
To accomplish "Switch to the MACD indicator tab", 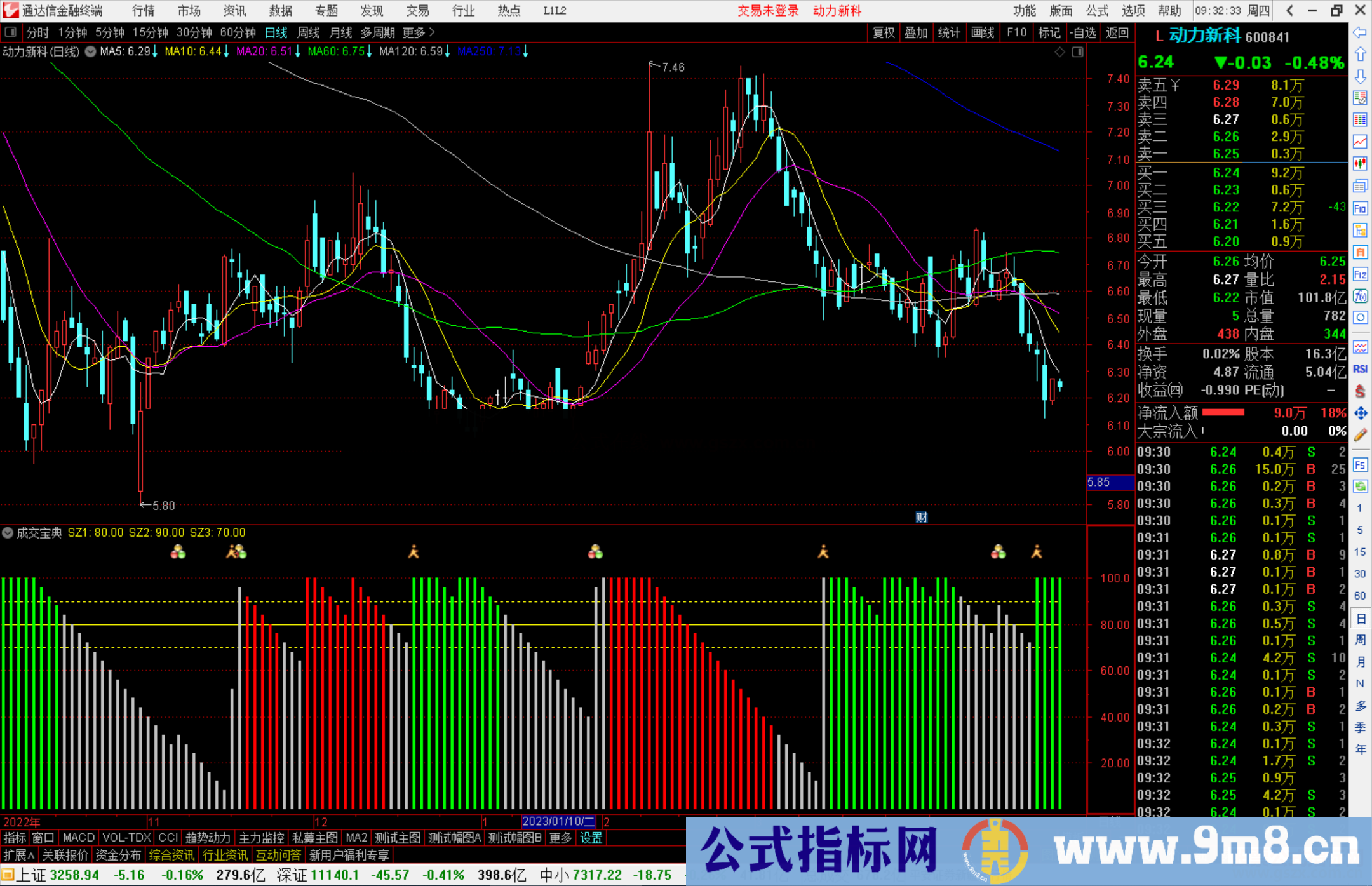I will pos(77,838).
